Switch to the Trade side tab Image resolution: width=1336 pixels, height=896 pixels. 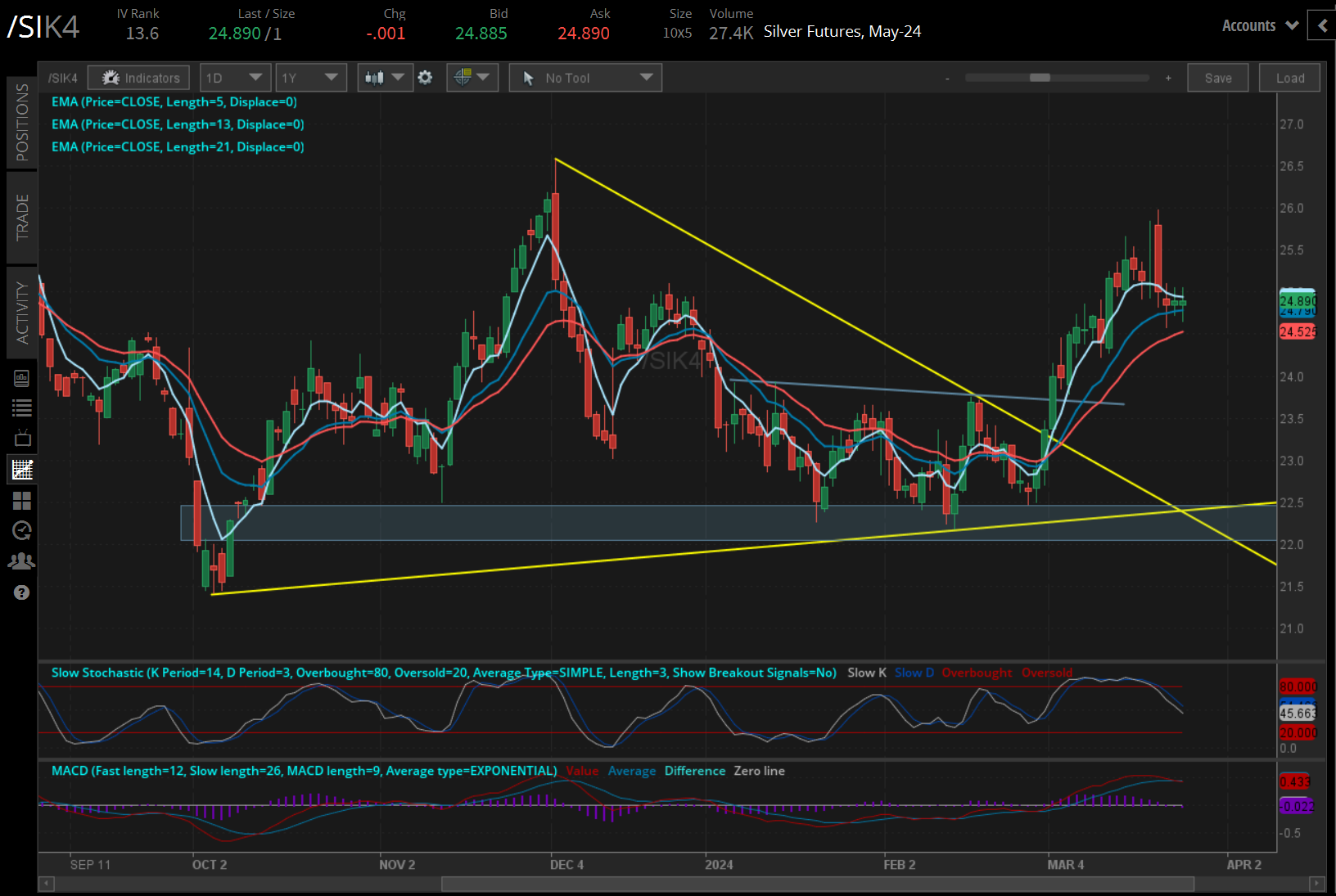pyautogui.click(x=22, y=218)
